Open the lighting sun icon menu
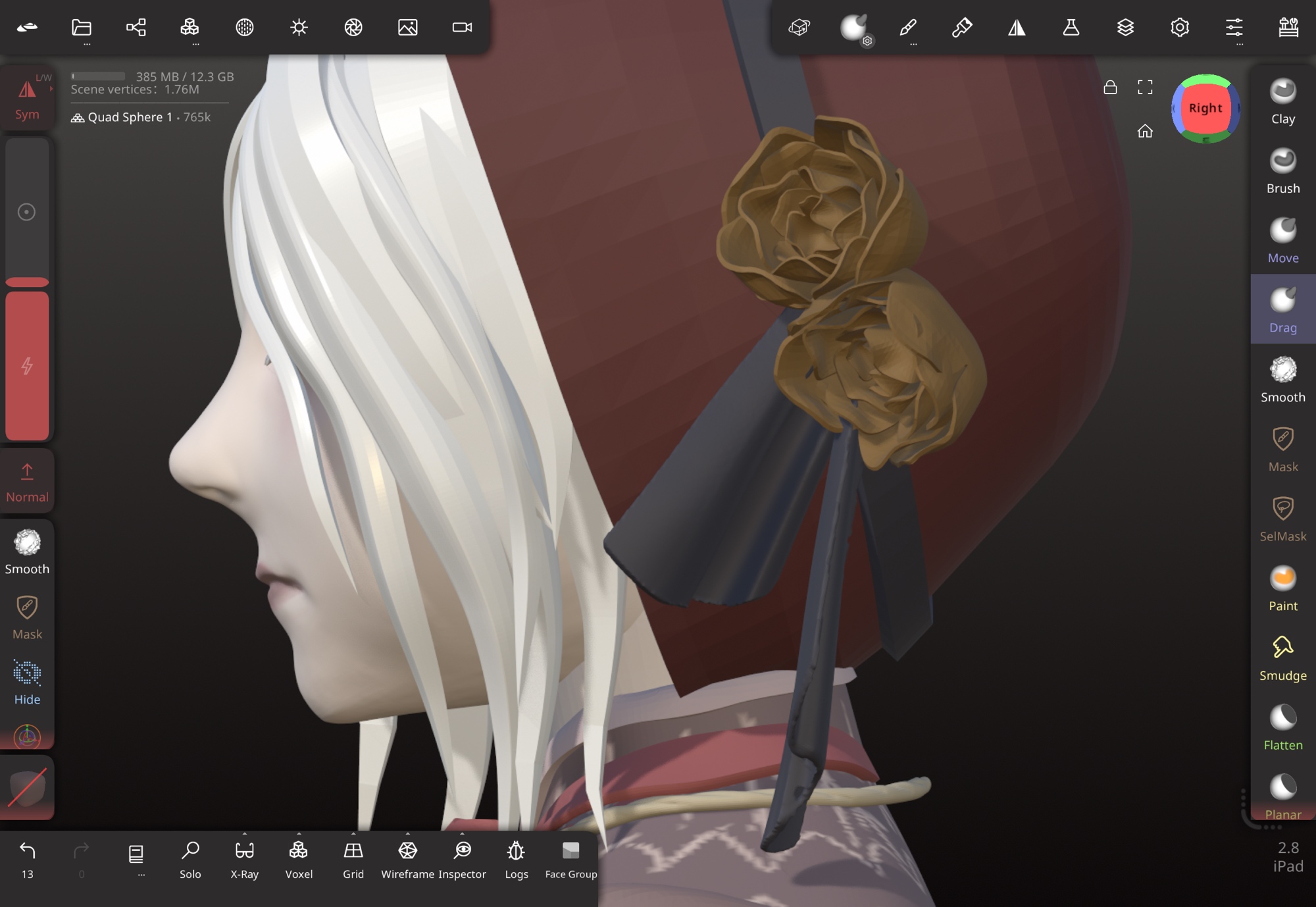This screenshot has width=1316, height=907. [299, 27]
